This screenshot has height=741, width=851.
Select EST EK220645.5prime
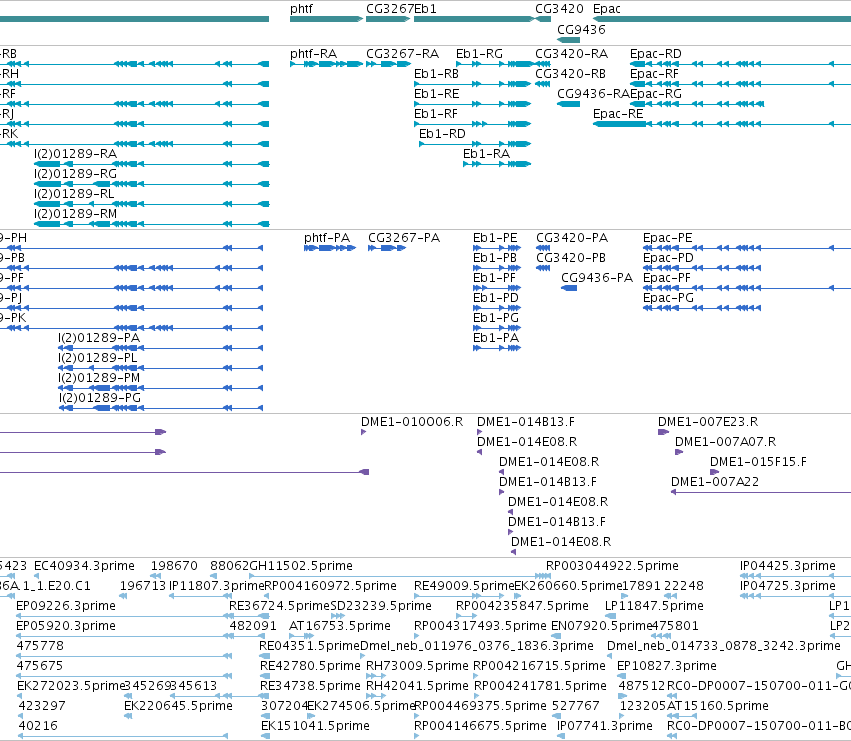178,706
